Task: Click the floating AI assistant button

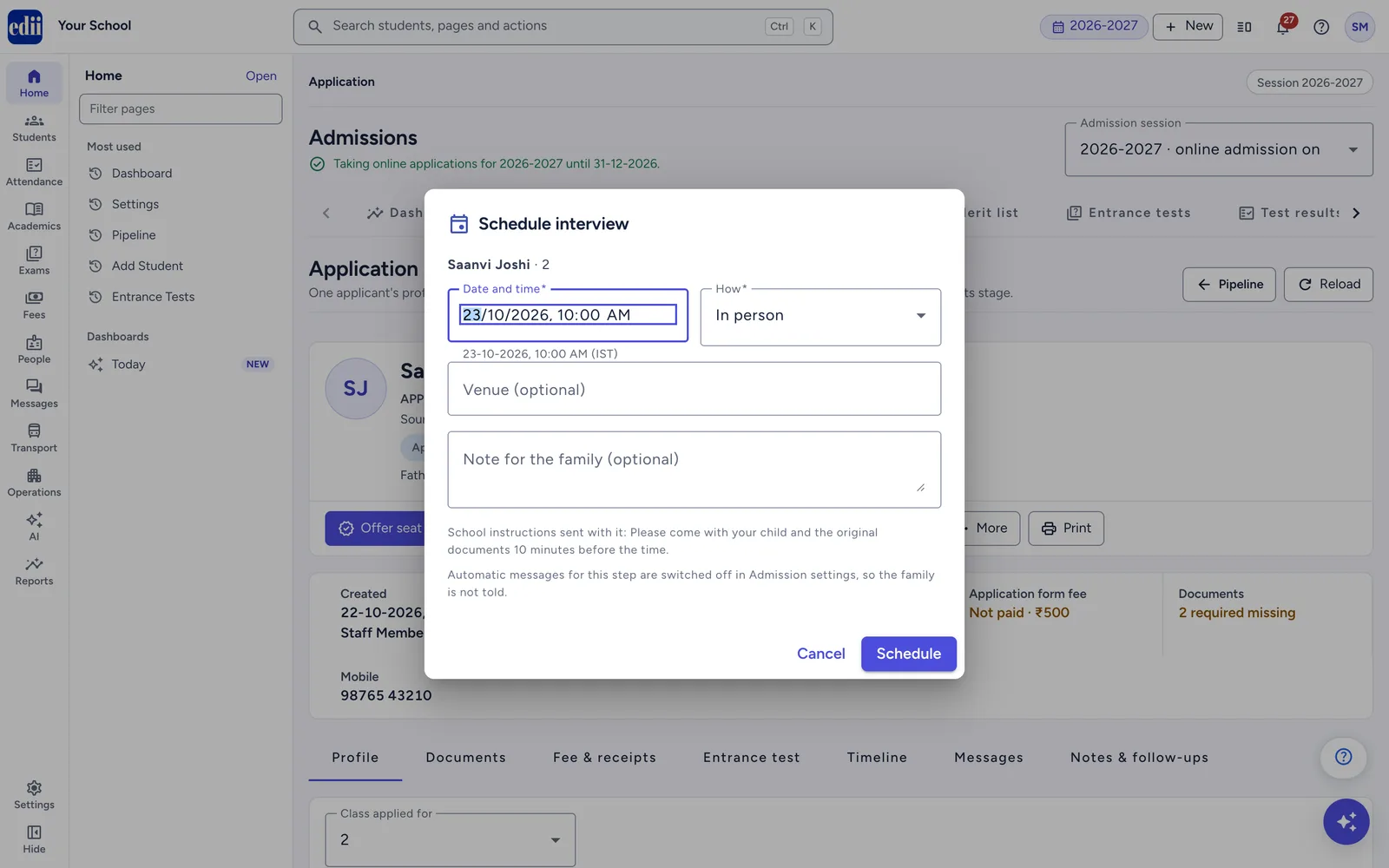Action: [x=1346, y=821]
